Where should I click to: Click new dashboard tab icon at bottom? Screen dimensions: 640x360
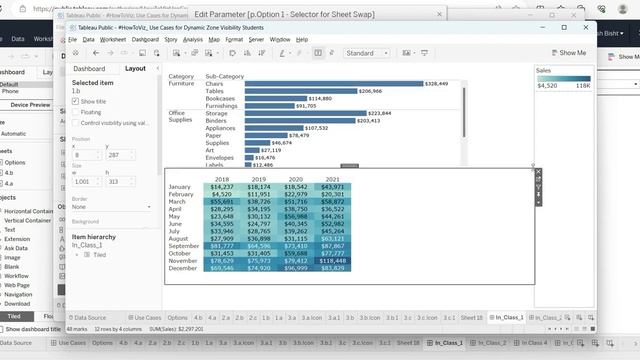pos(579,318)
